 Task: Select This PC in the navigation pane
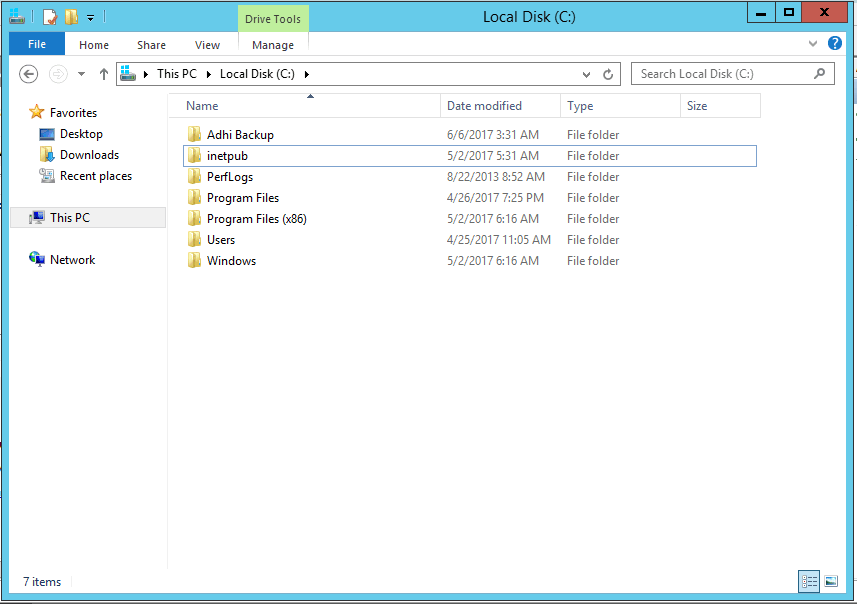coord(88,218)
